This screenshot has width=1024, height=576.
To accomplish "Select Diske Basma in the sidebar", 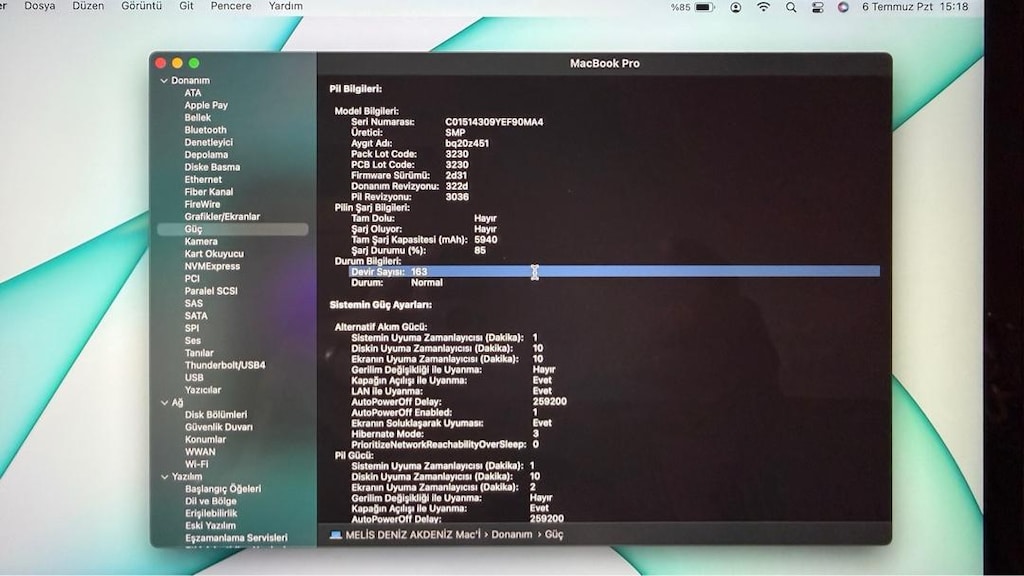I will (x=212, y=167).
